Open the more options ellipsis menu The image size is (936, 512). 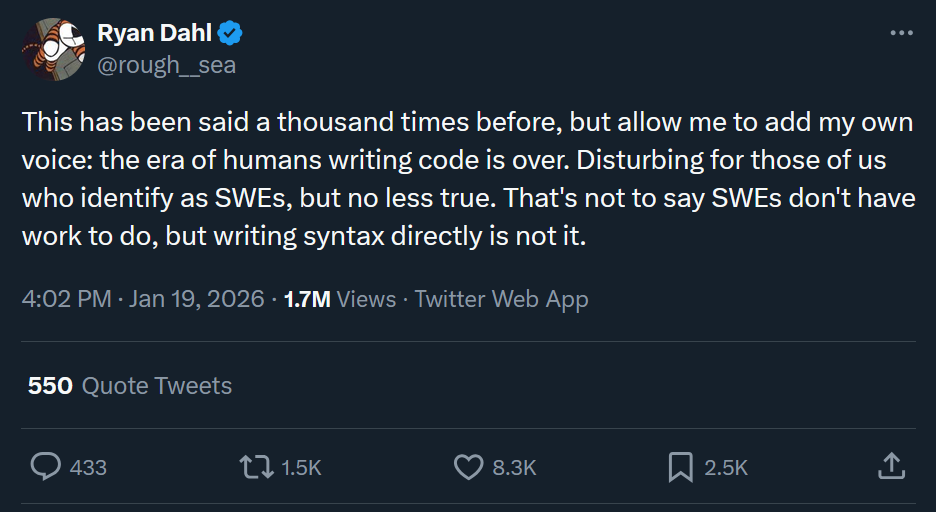pyautogui.click(x=901, y=33)
